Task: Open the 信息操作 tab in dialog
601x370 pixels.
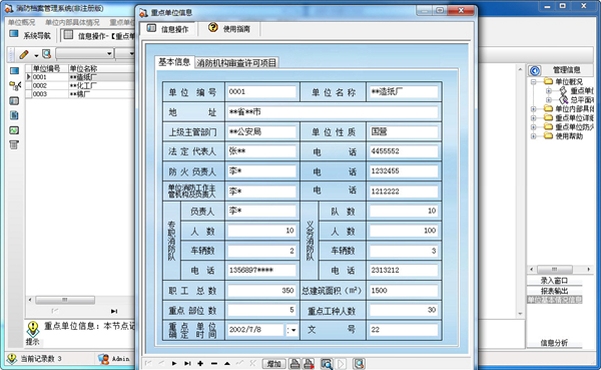Action: tap(168, 29)
